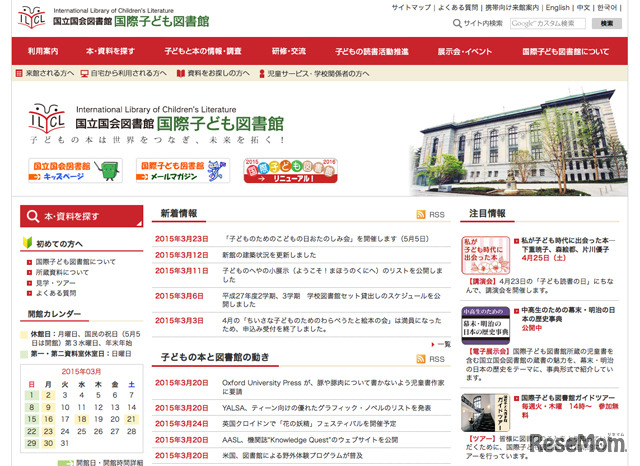This screenshot has height=466, width=640.
Task: Click the 幕末・明治の日本の歴史事典 thumbnail
Action: coord(486,325)
